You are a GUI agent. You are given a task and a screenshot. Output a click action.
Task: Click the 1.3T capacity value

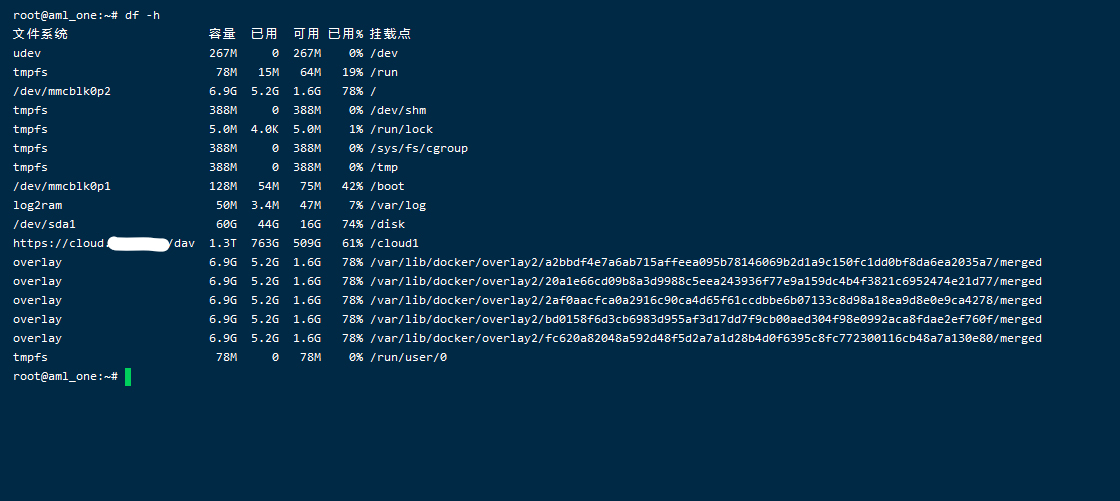click(x=223, y=243)
